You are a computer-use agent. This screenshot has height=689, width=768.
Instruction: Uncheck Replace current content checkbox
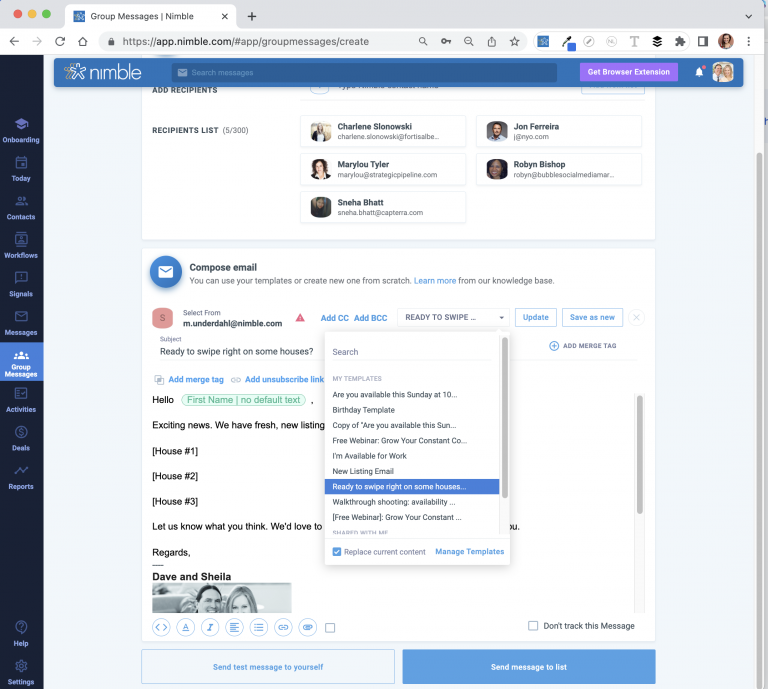336,552
